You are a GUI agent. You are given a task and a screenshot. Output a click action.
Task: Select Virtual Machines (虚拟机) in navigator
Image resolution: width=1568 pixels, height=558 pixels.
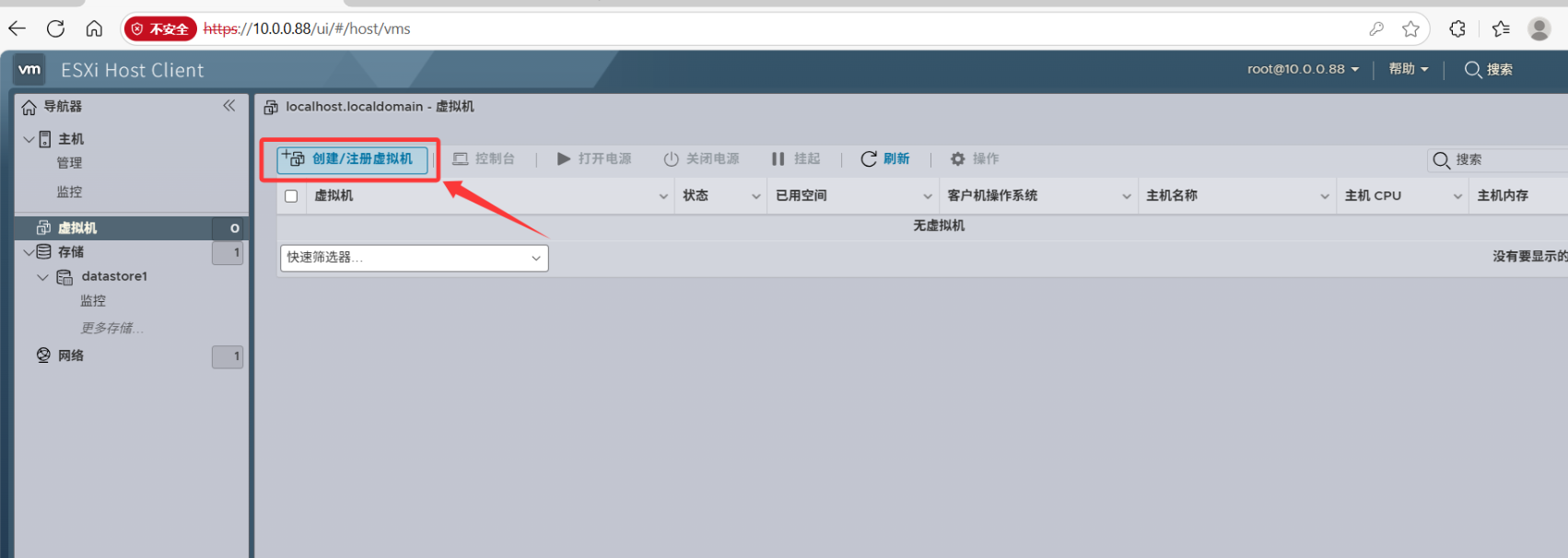coord(77,228)
